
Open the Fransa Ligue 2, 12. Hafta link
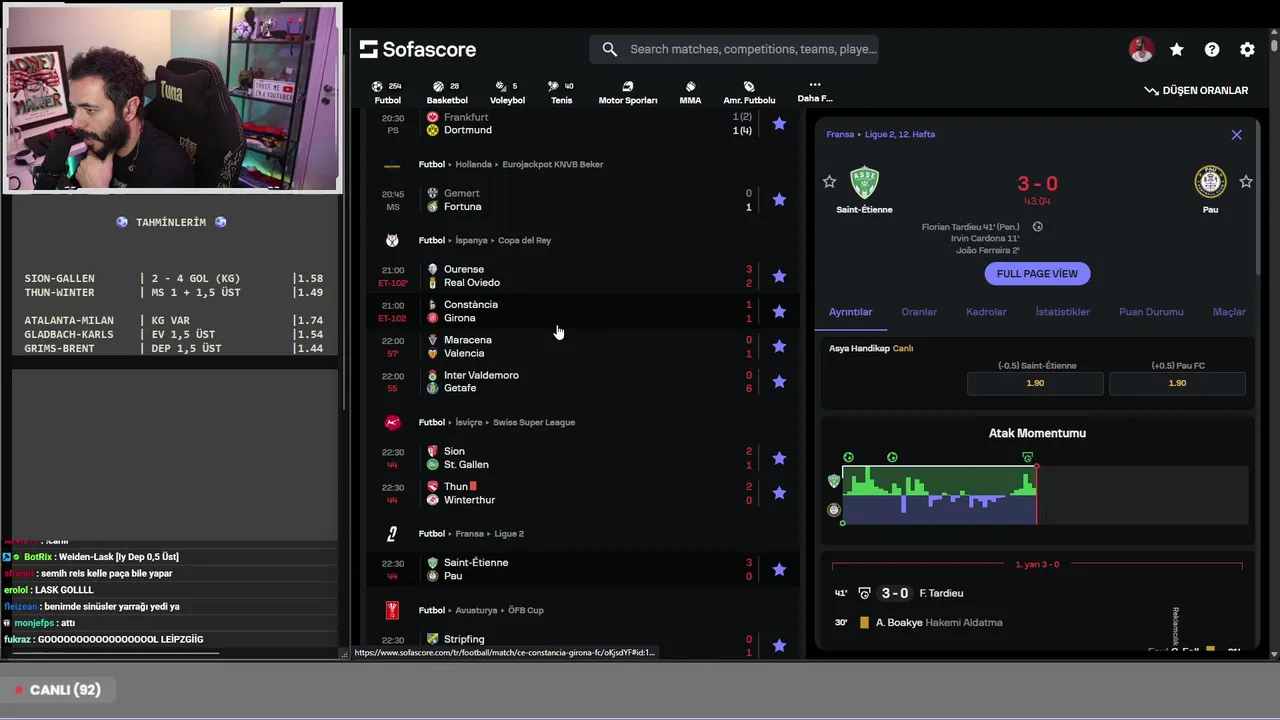pos(881,134)
